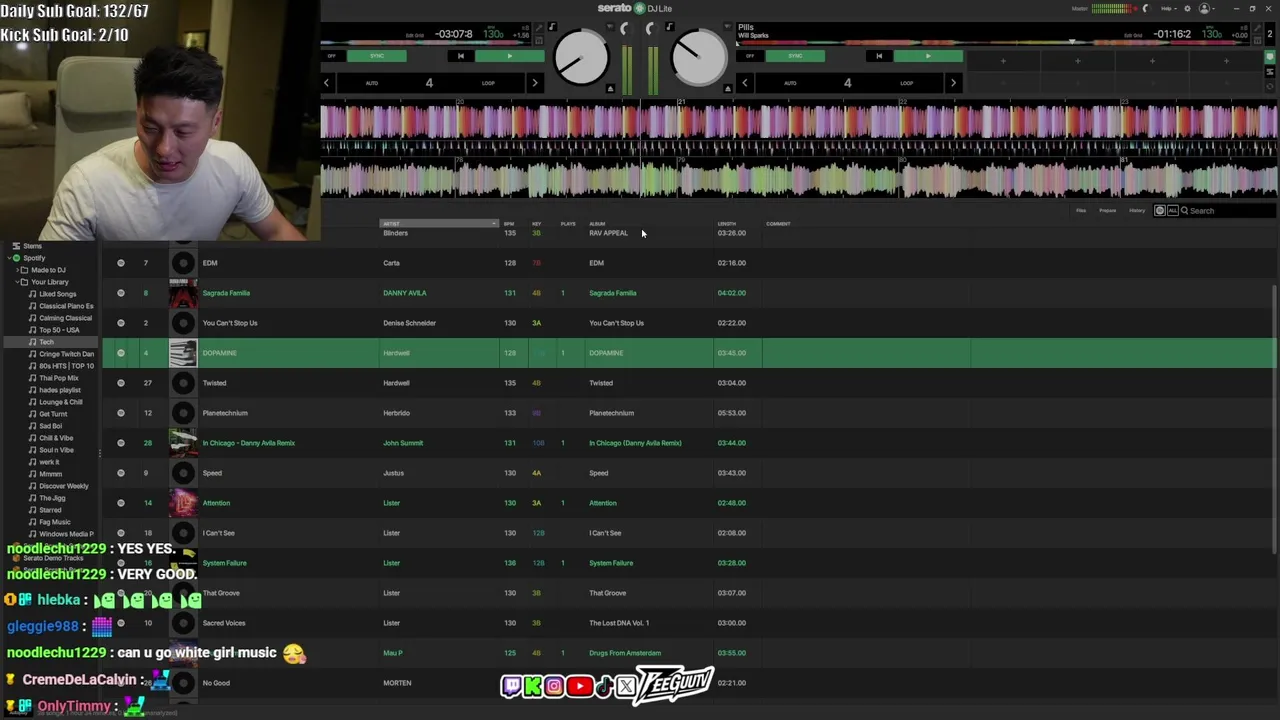The width and height of the screenshot is (1280, 720).
Task: Activate the left deck 4-beat auto loop
Action: point(429,83)
